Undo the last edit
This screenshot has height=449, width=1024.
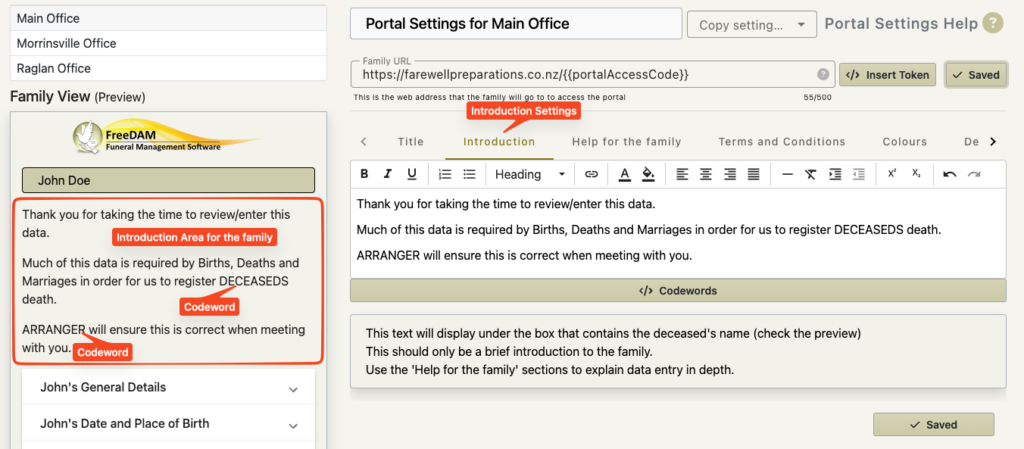coord(950,174)
